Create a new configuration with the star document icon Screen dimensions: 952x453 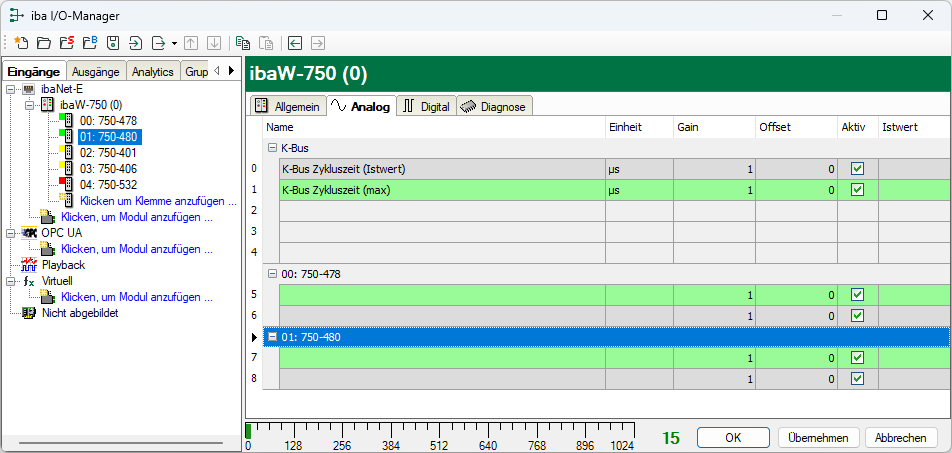21,43
